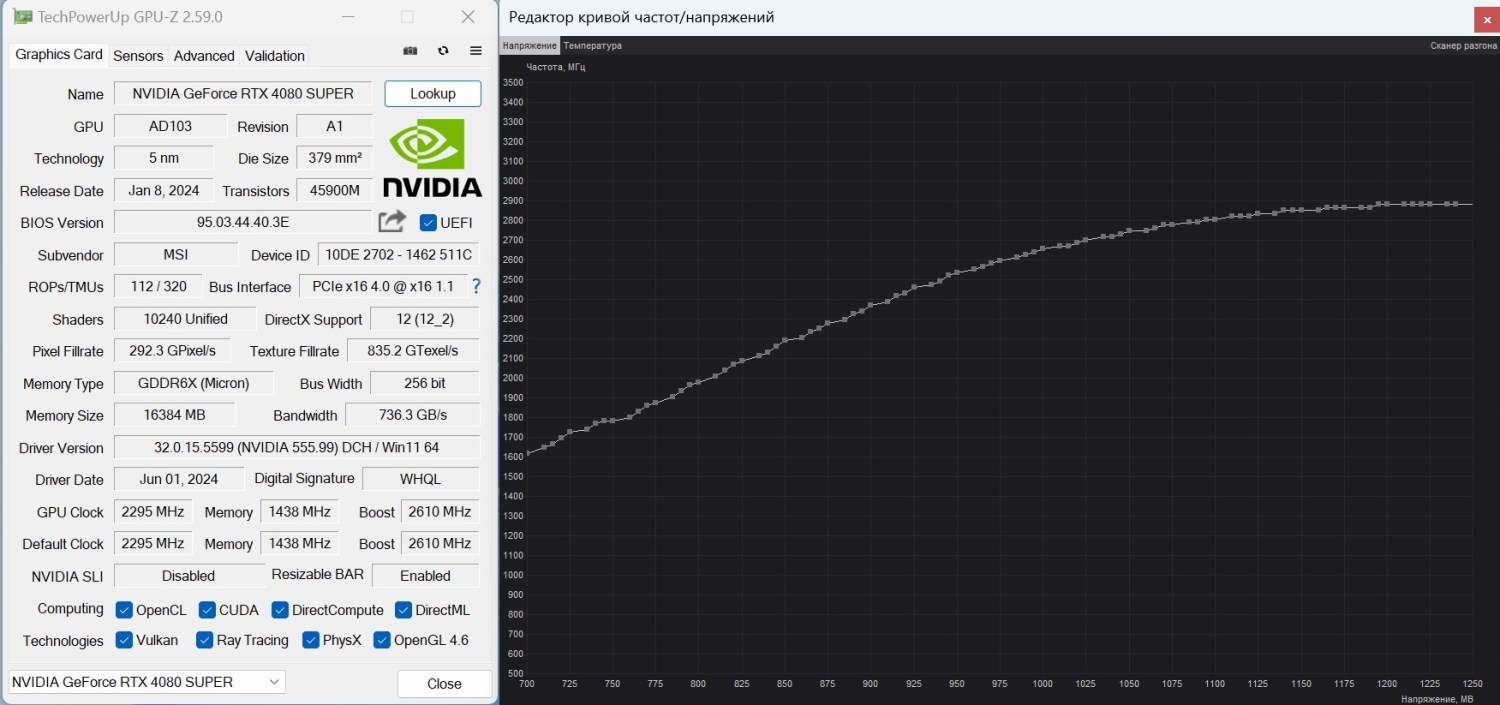Select the Температура tab in curve editor

click(592, 45)
